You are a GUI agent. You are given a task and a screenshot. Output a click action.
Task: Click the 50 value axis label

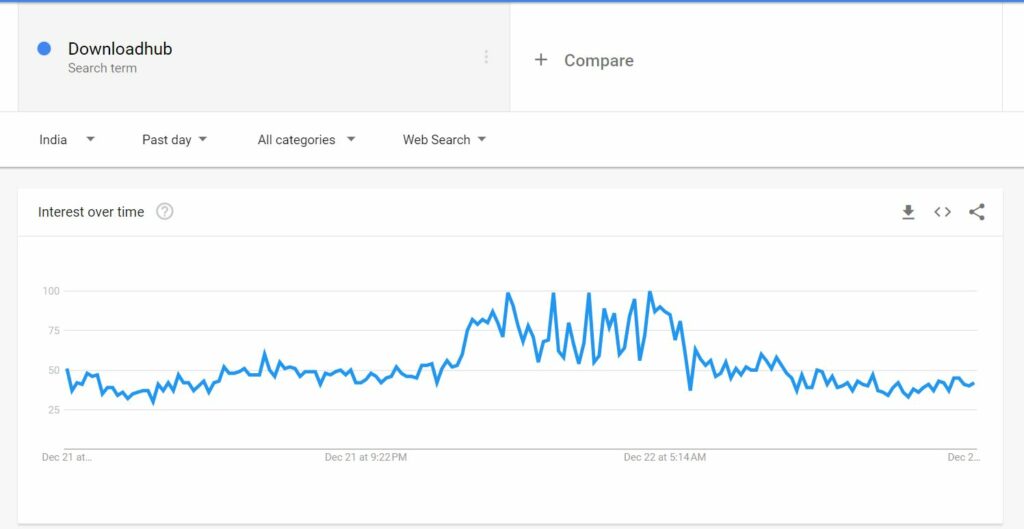pos(54,370)
